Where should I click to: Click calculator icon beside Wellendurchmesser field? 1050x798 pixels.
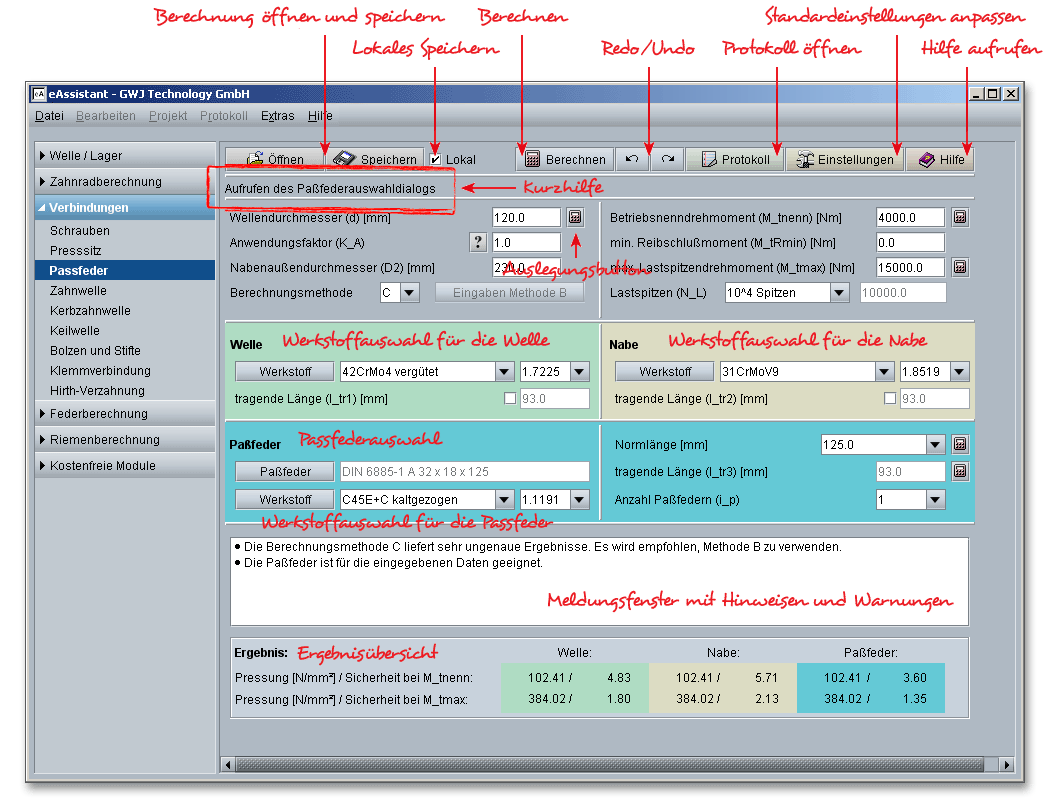pyautogui.click(x=574, y=217)
